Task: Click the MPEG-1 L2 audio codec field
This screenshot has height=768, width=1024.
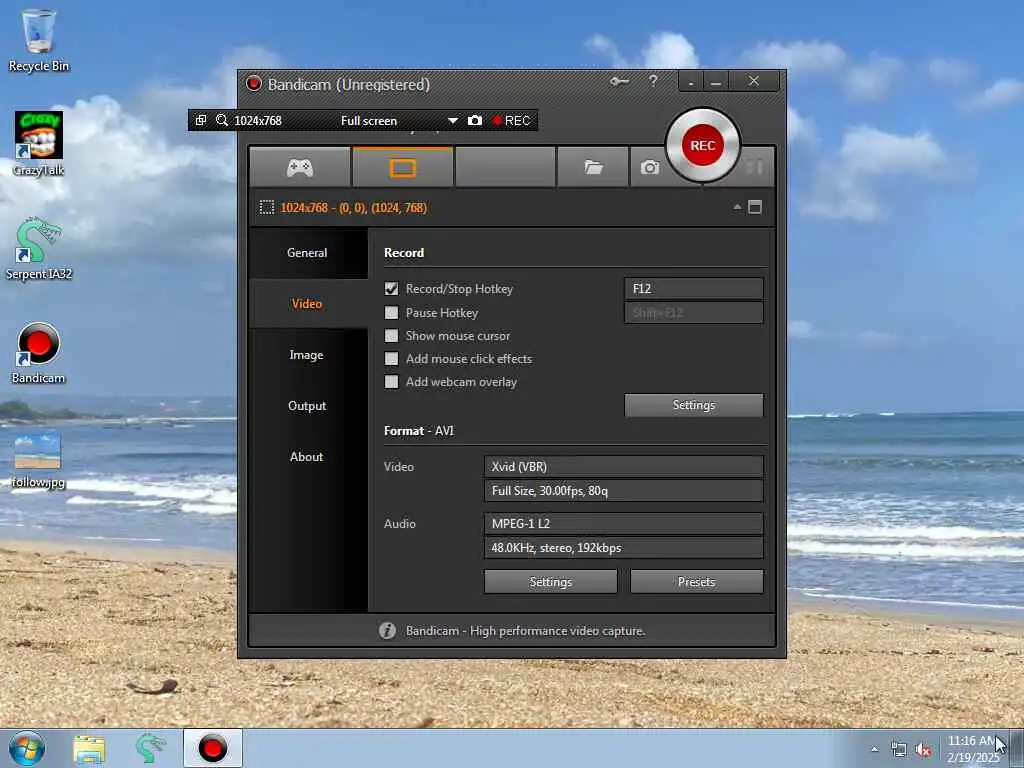Action: 624,523
